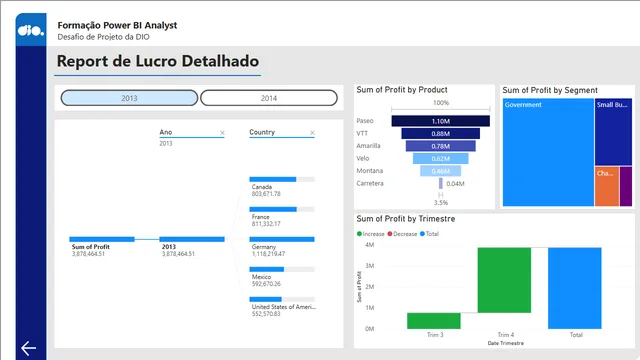
Task: Click the Total legend item
Action: [429, 234]
